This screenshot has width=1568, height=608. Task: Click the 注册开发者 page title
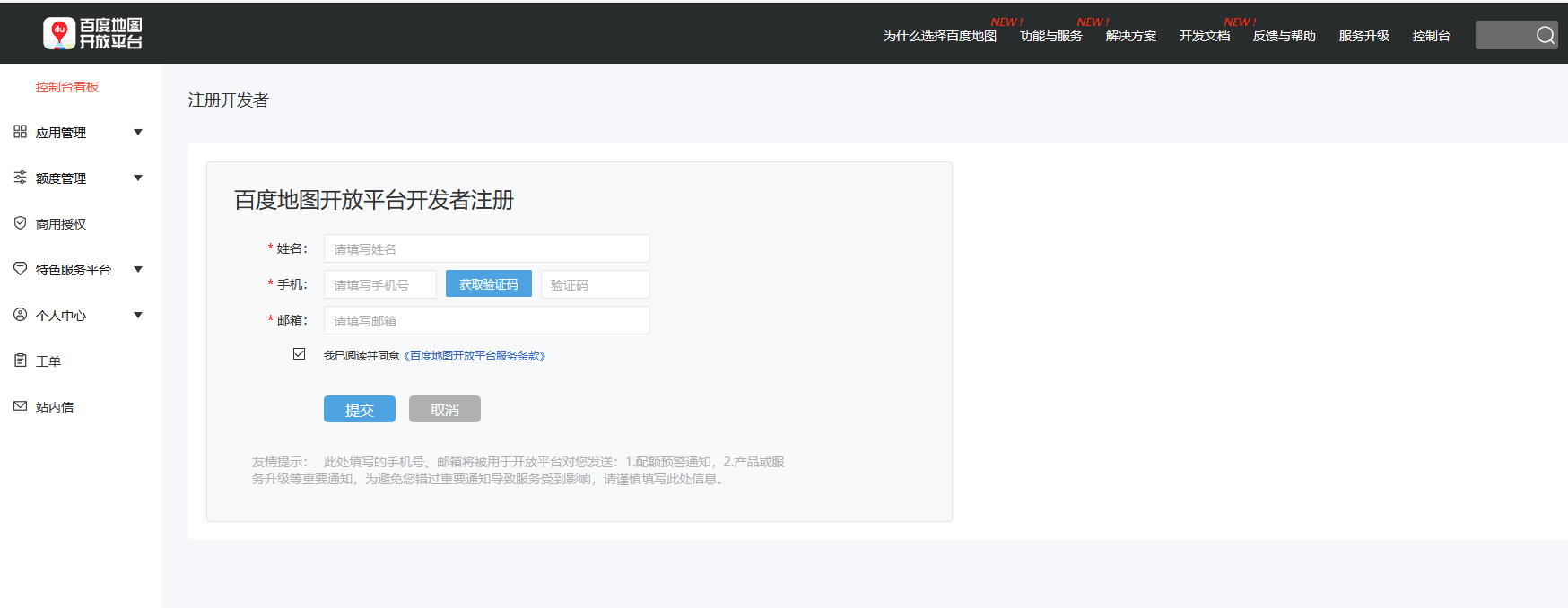pyautogui.click(x=229, y=100)
